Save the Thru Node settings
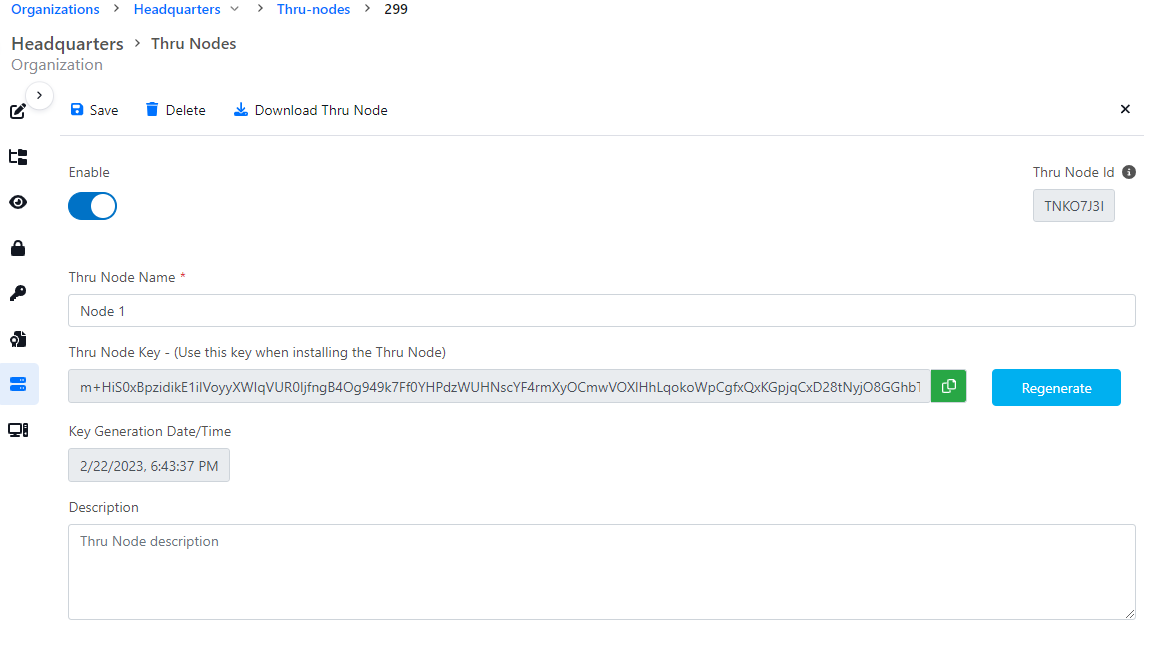The image size is (1155, 650). [94, 110]
